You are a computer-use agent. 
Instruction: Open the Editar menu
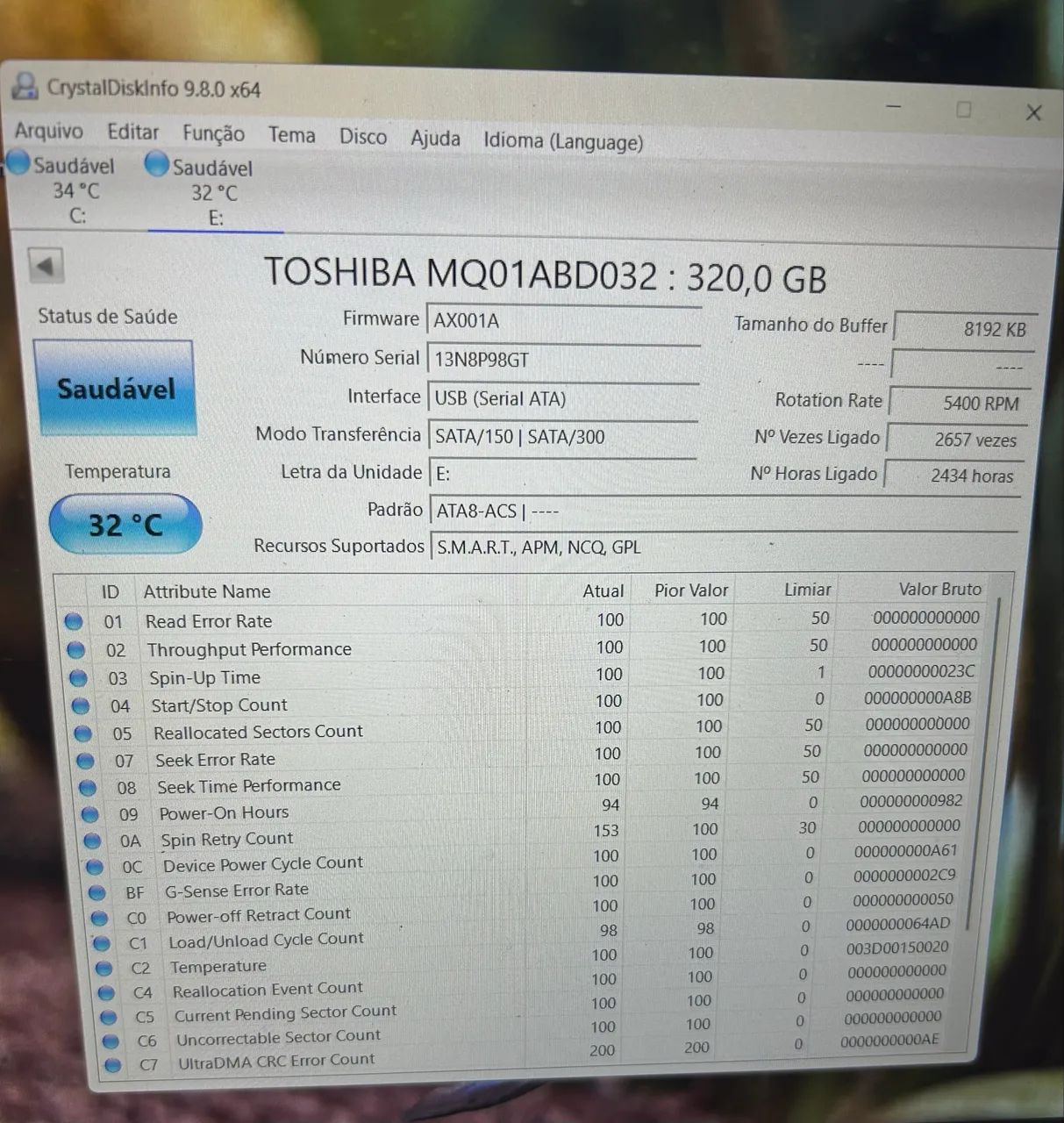tap(133, 132)
